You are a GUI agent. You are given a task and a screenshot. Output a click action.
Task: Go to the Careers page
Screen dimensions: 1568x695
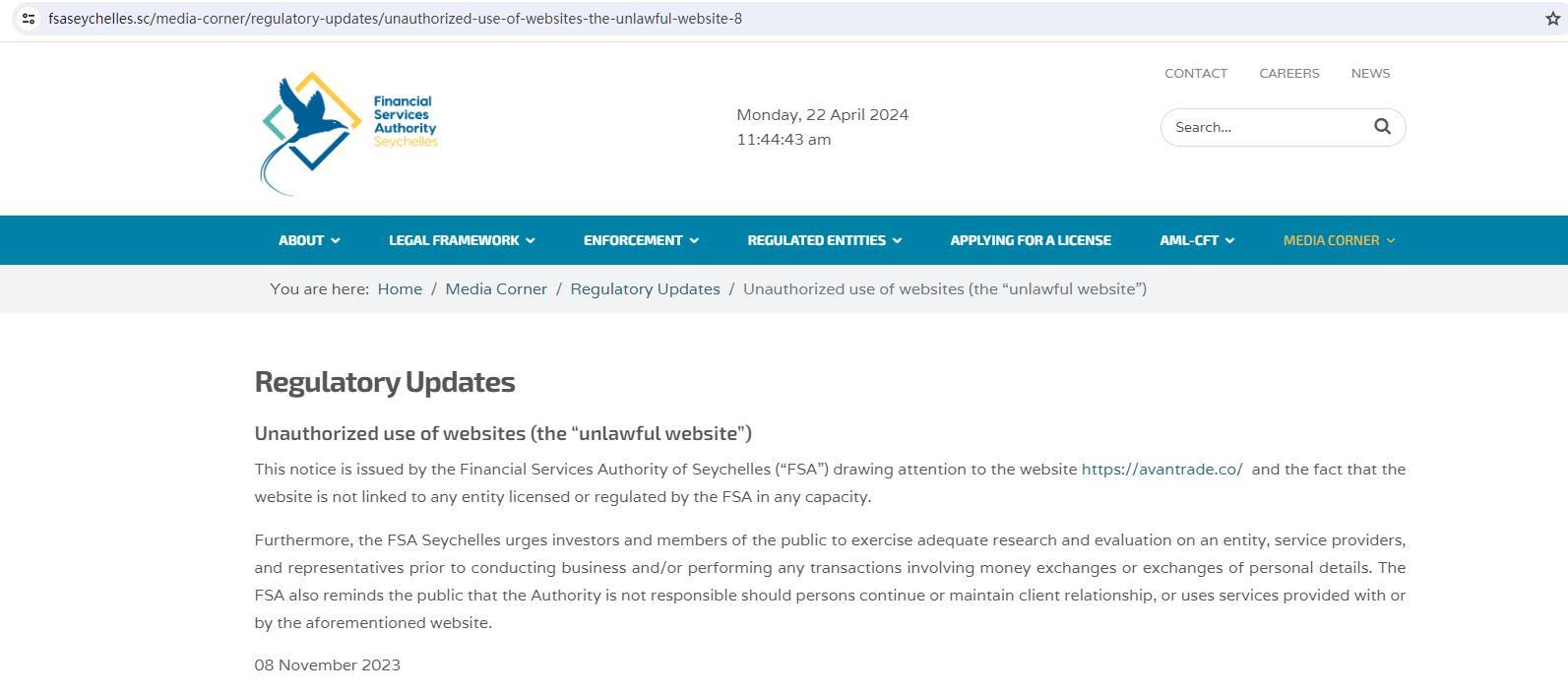[1288, 74]
